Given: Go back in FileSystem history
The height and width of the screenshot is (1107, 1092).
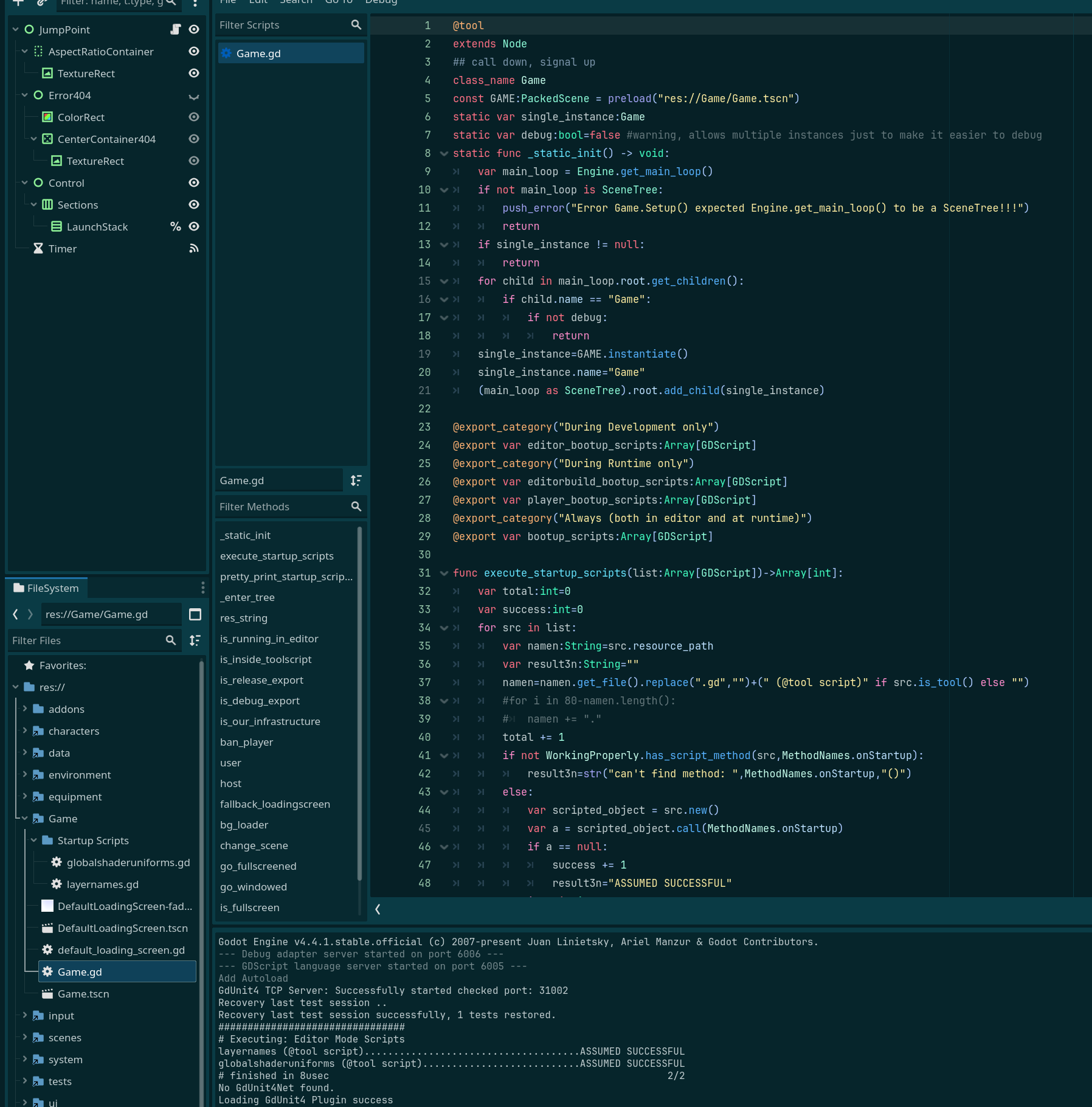Looking at the screenshot, I should 16,614.
